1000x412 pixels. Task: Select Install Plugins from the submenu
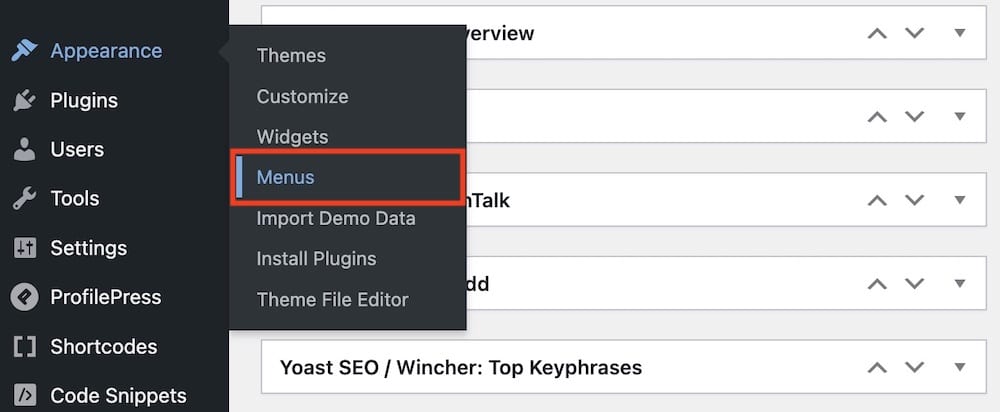tap(316, 259)
